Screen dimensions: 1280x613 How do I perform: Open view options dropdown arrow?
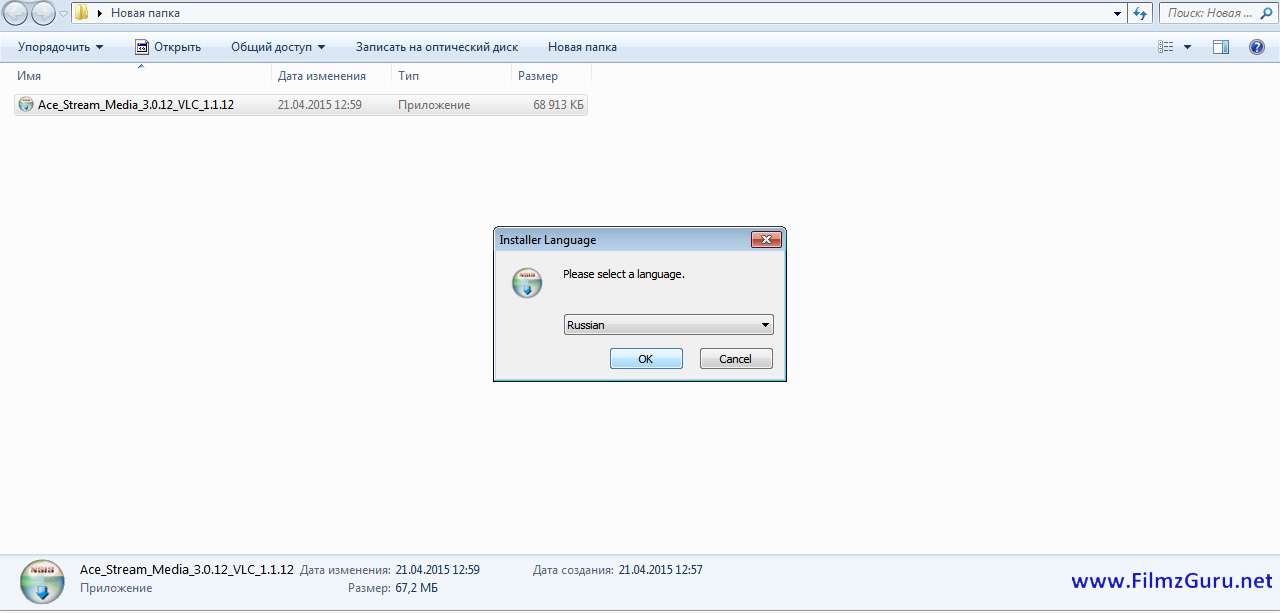tap(1188, 47)
